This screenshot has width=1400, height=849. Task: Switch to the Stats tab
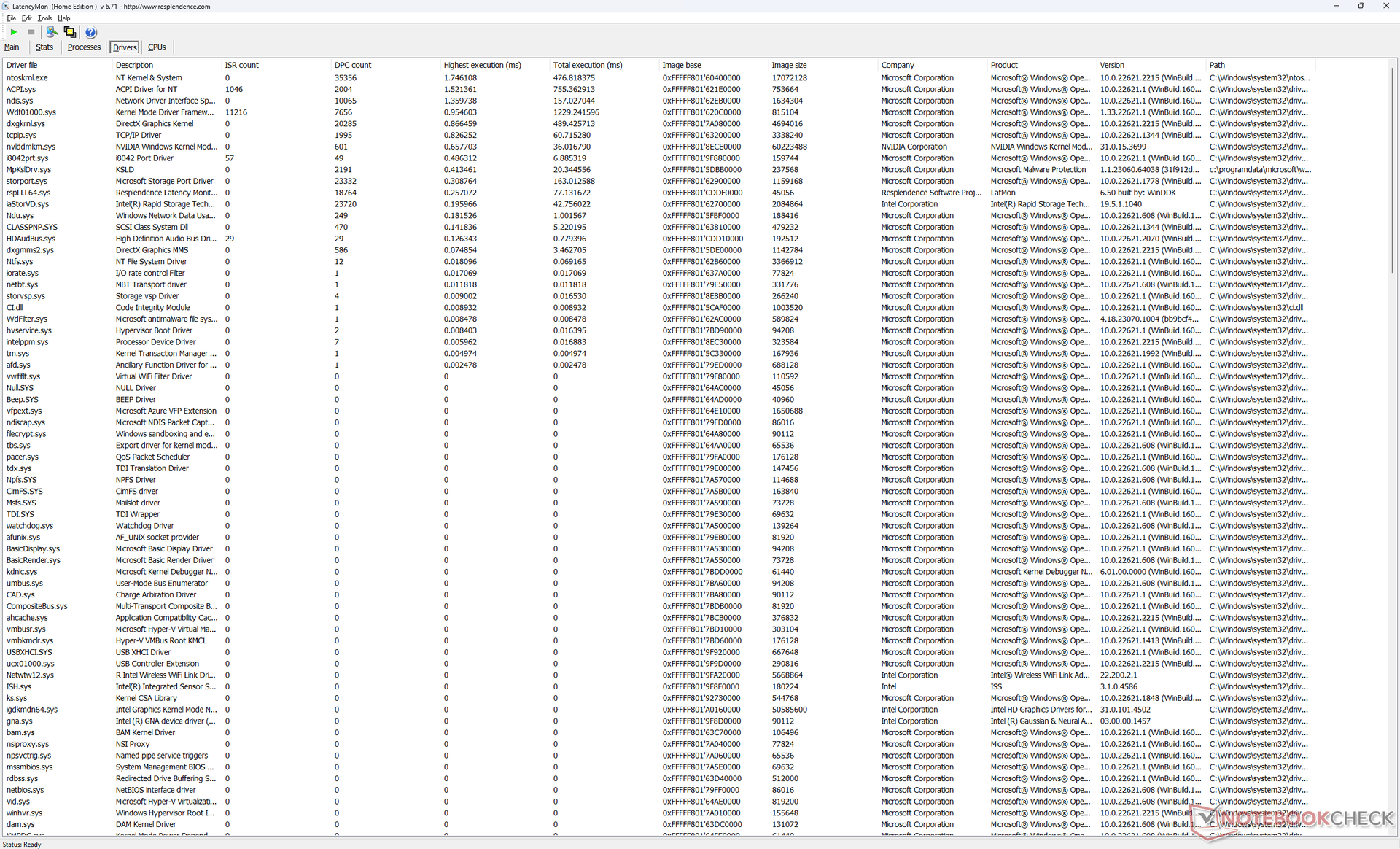(x=44, y=47)
